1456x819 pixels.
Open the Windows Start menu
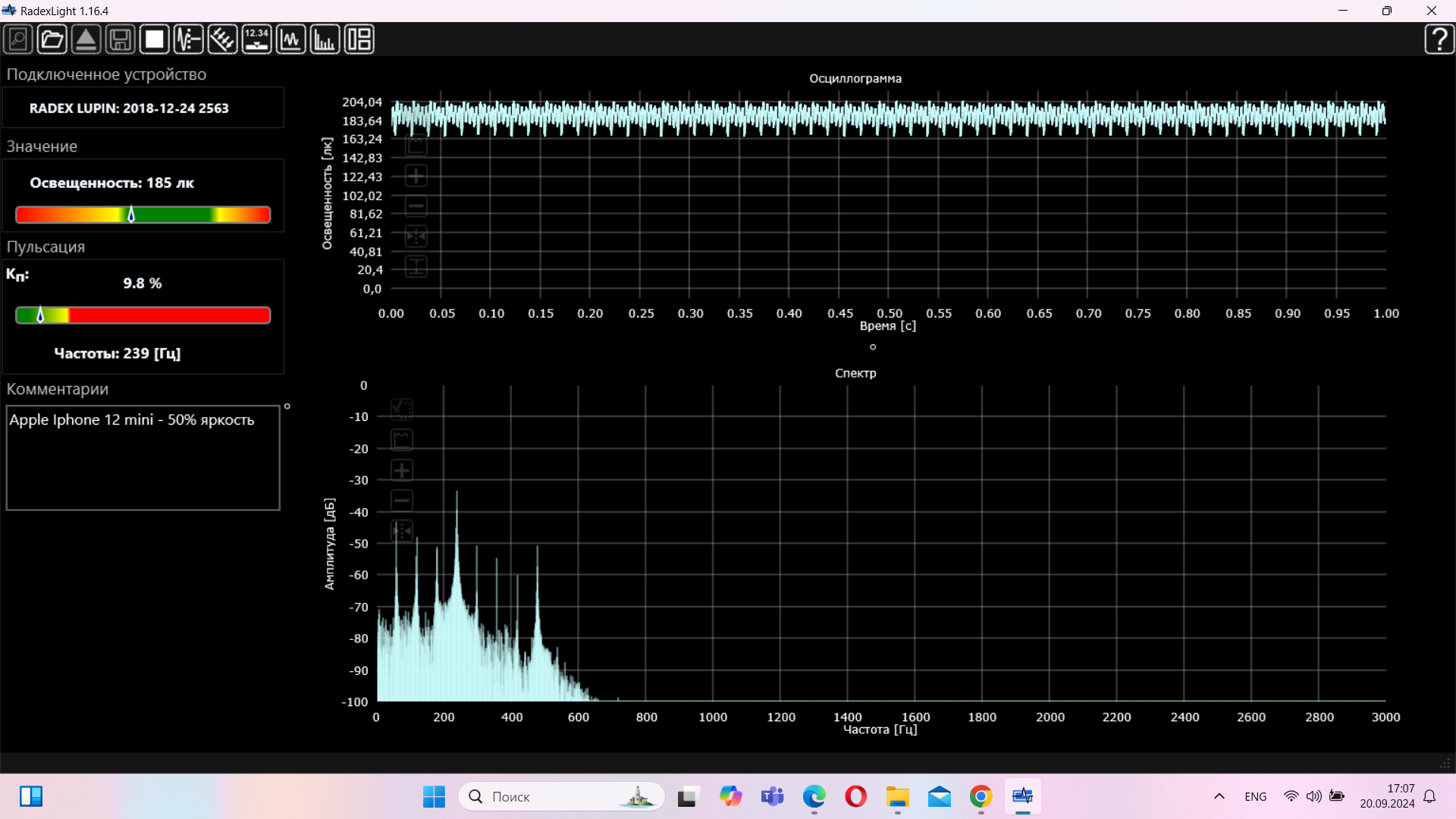tap(434, 796)
